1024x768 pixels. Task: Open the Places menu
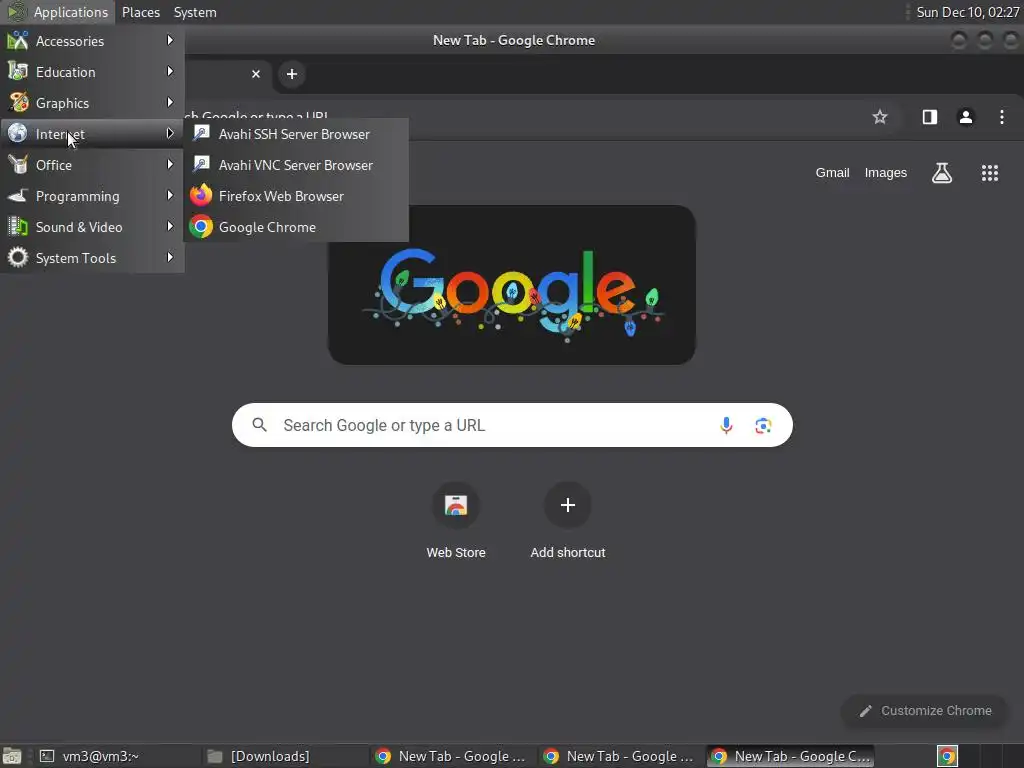point(141,12)
